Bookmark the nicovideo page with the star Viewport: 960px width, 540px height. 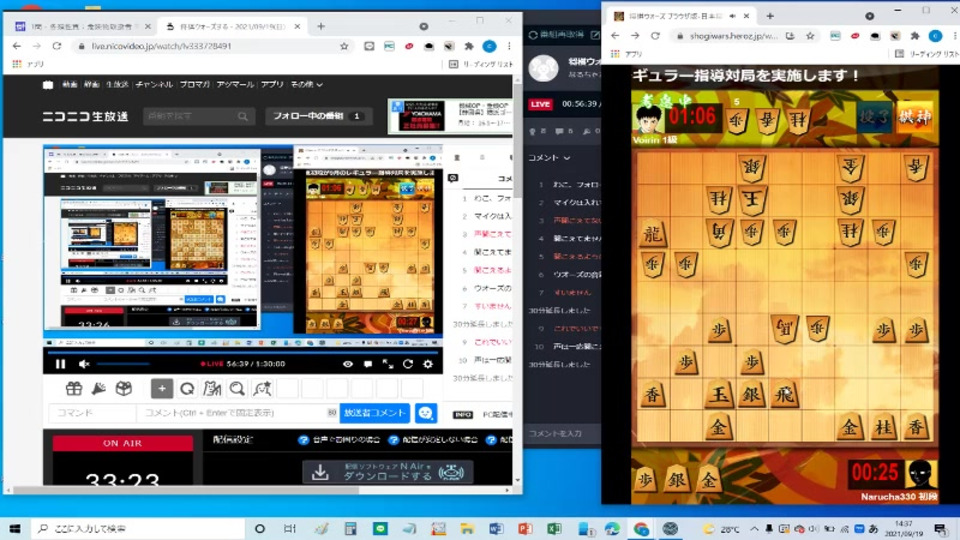pos(344,46)
